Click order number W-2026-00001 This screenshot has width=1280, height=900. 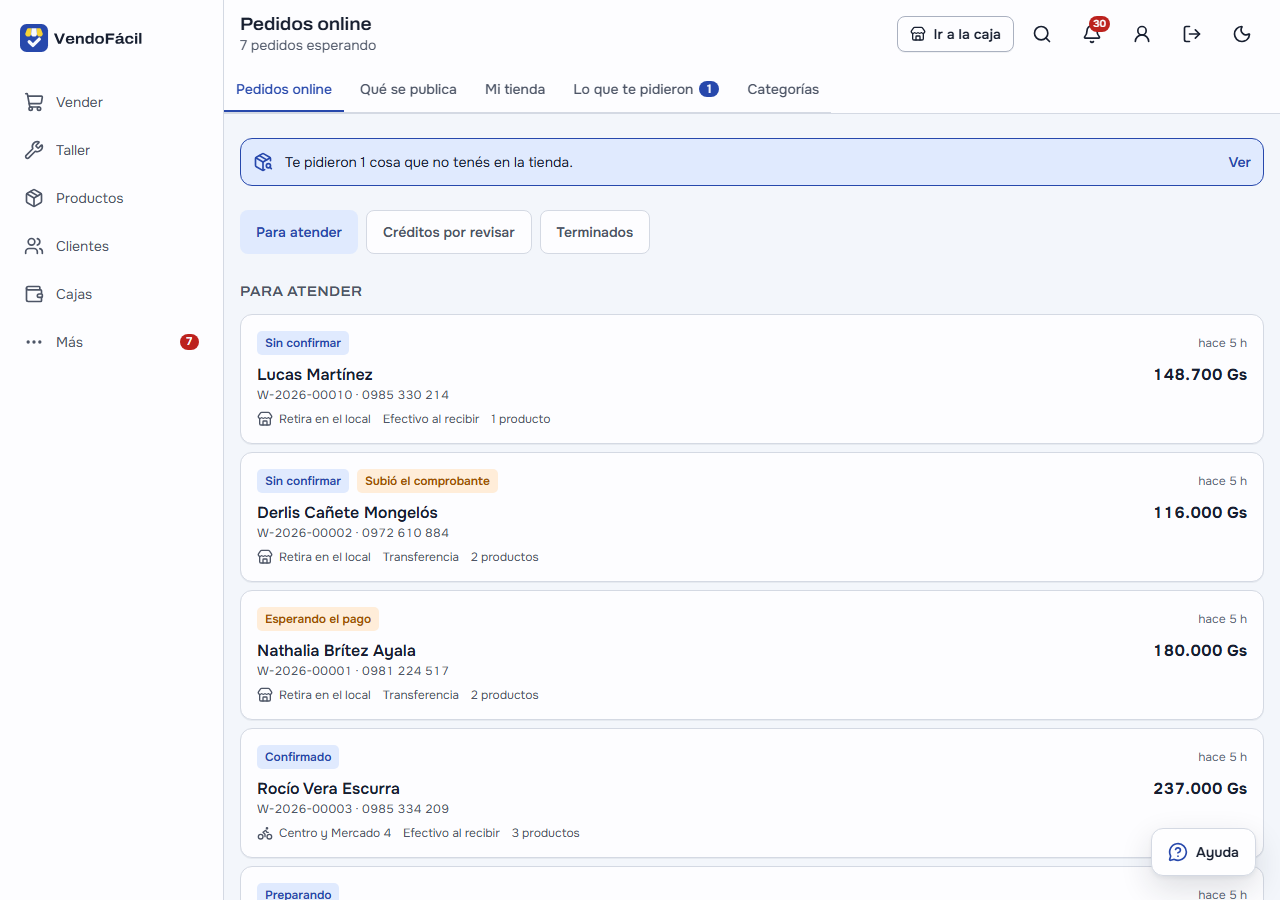[x=304, y=671]
